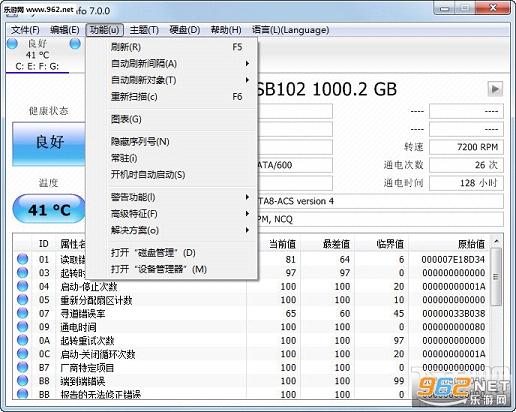Click status circle for attribute B7 row

pyautogui.click(x=22, y=367)
